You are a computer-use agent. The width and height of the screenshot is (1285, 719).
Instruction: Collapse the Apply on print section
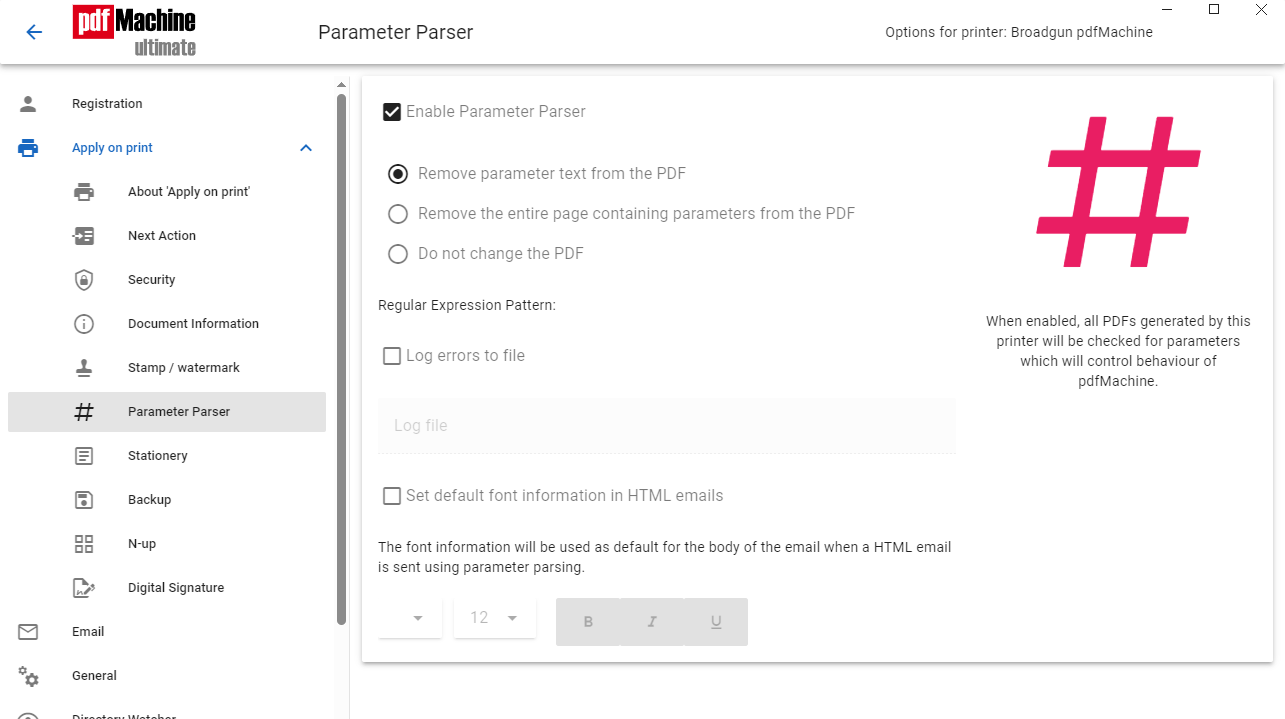[x=306, y=148]
